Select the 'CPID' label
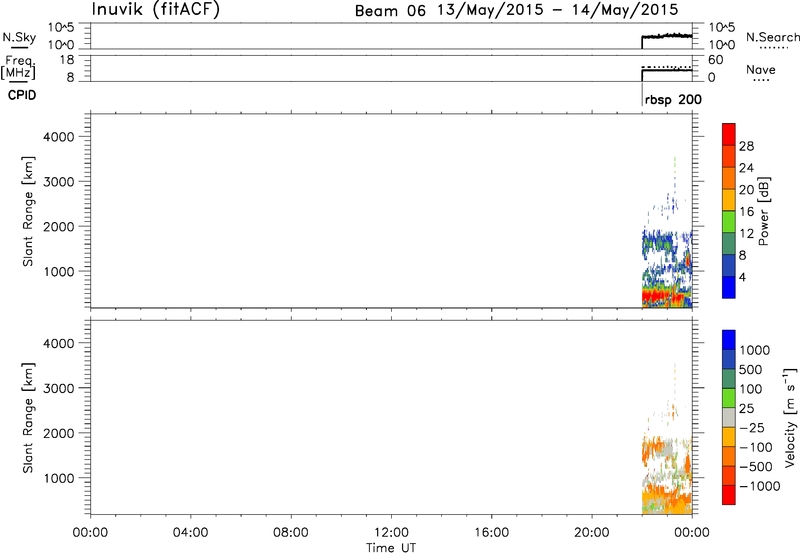 22,95
